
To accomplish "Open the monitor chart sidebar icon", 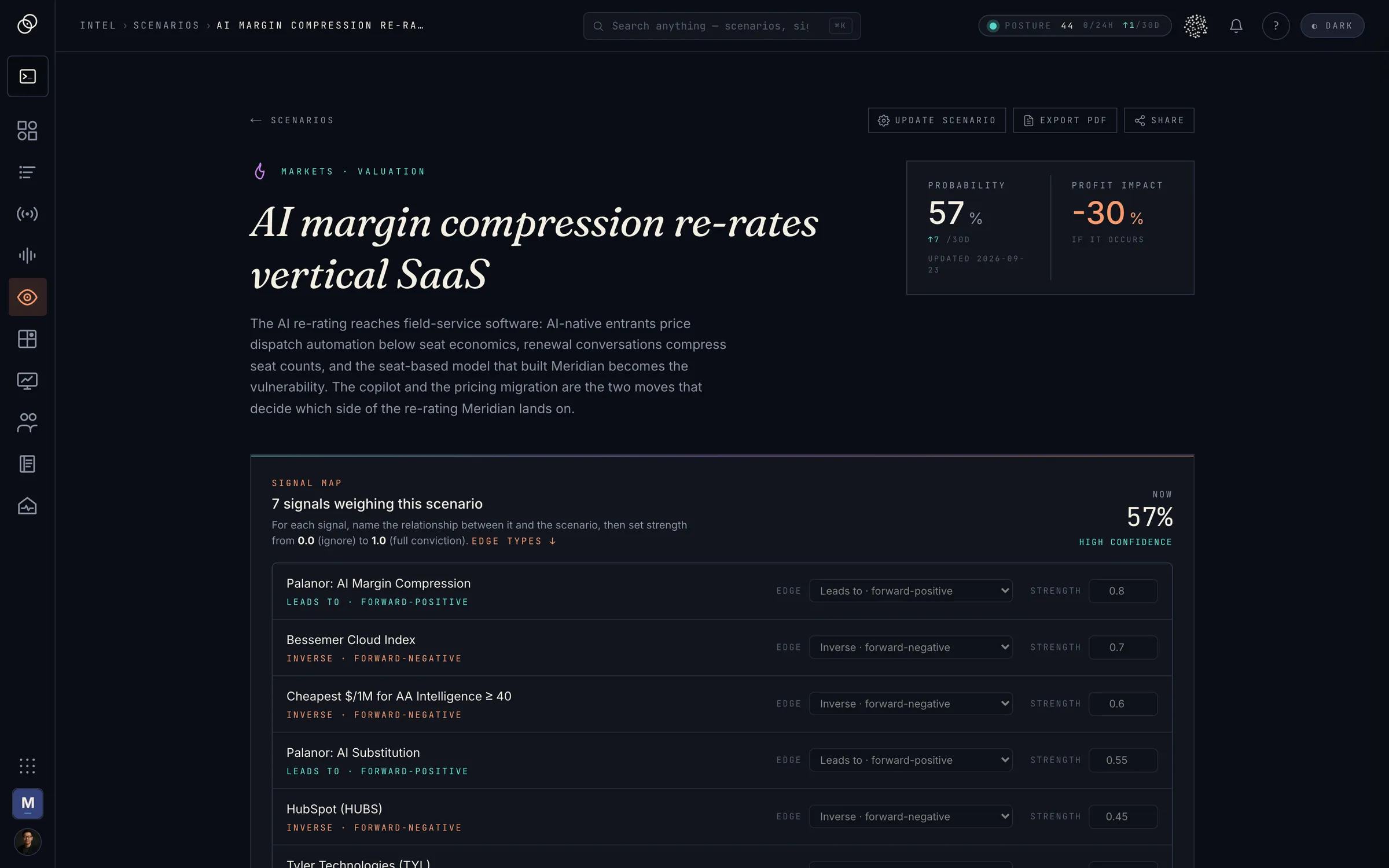I will (27, 381).
